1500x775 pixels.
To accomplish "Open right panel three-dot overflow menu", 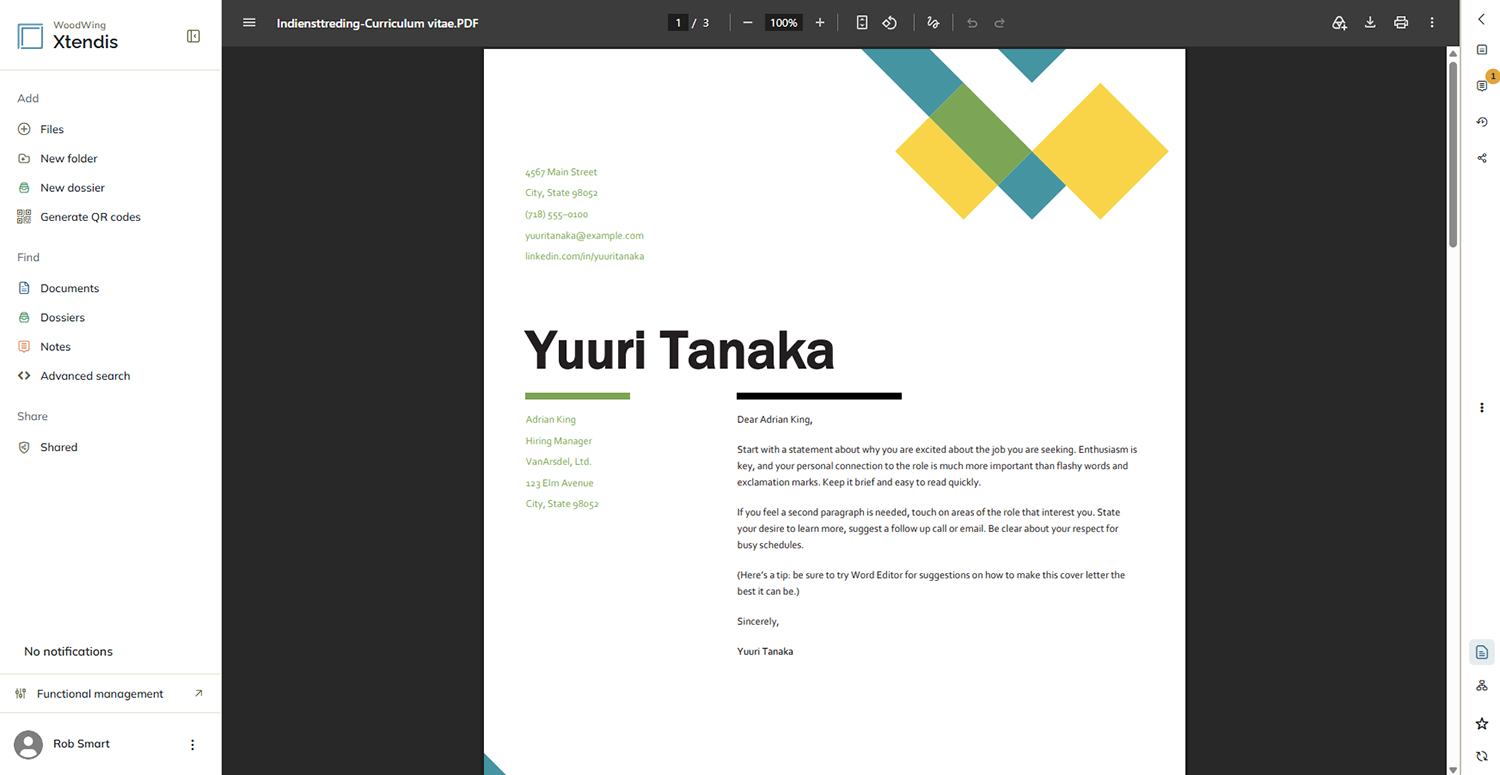I will tap(1482, 407).
